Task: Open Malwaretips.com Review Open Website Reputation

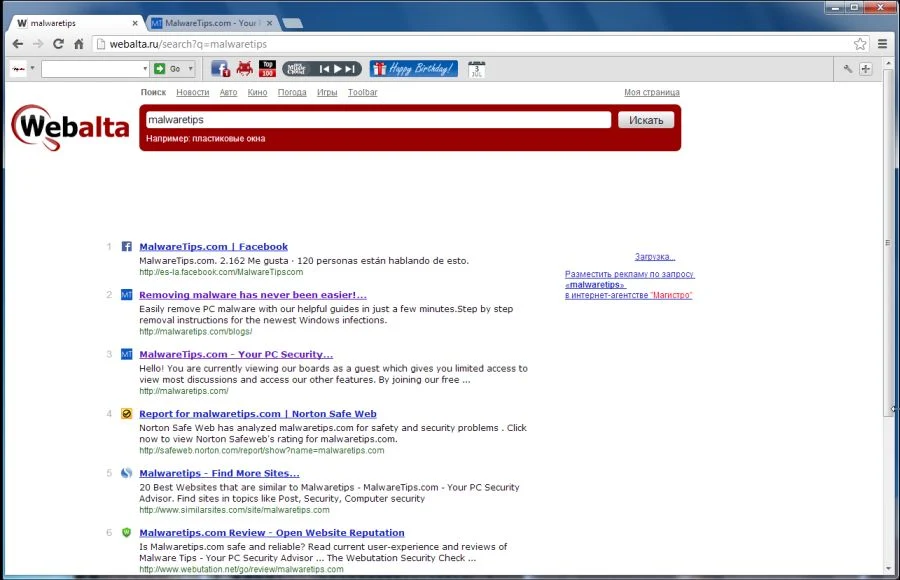Action: click(271, 532)
